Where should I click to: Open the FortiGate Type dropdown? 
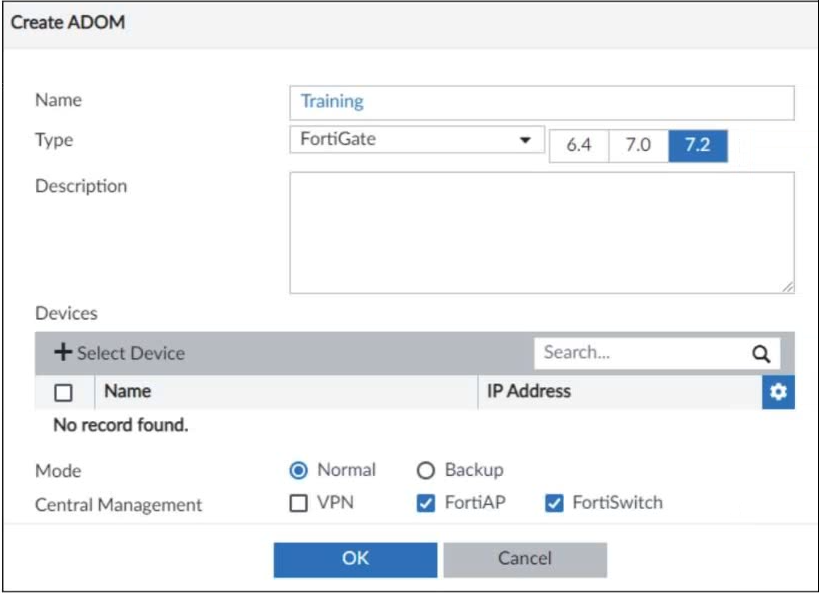click(x=415, y=141)
